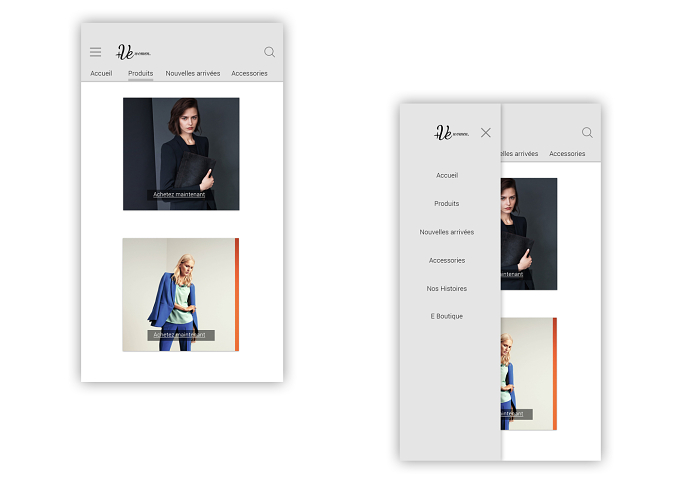Image resolution: width=680 pixels, height=486 pixels.
Task: Open the blue suit photo in right mockup
Action: tap(529, 374)
